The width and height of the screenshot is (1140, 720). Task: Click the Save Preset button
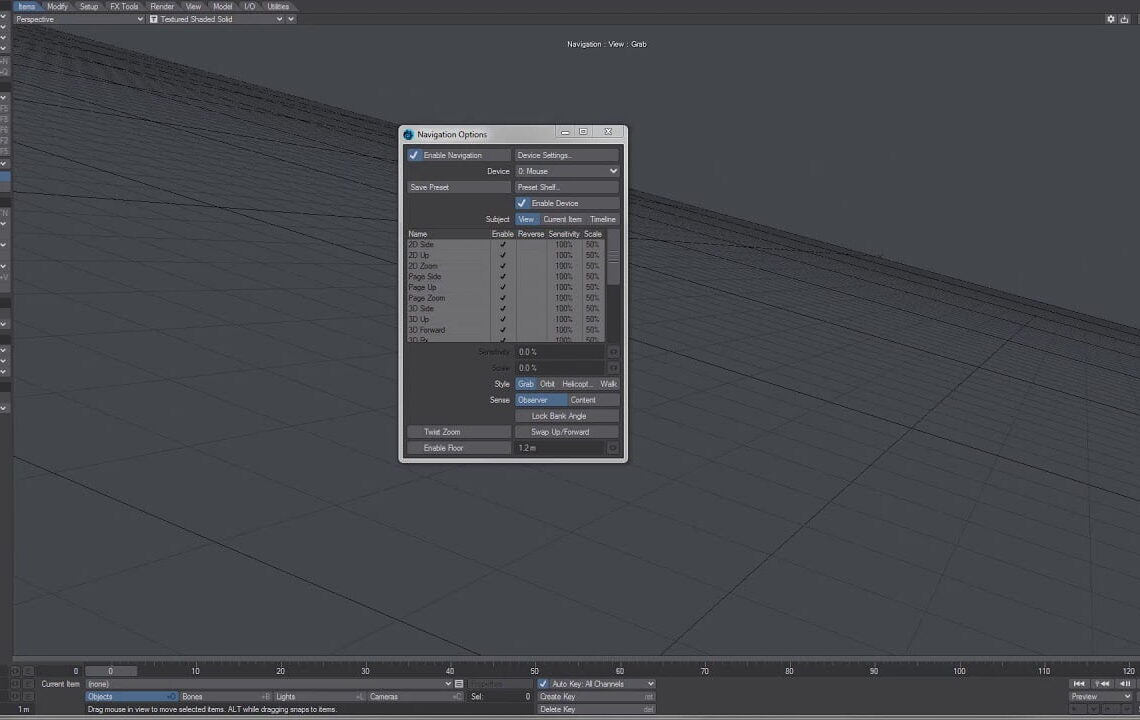pos(458,187)
